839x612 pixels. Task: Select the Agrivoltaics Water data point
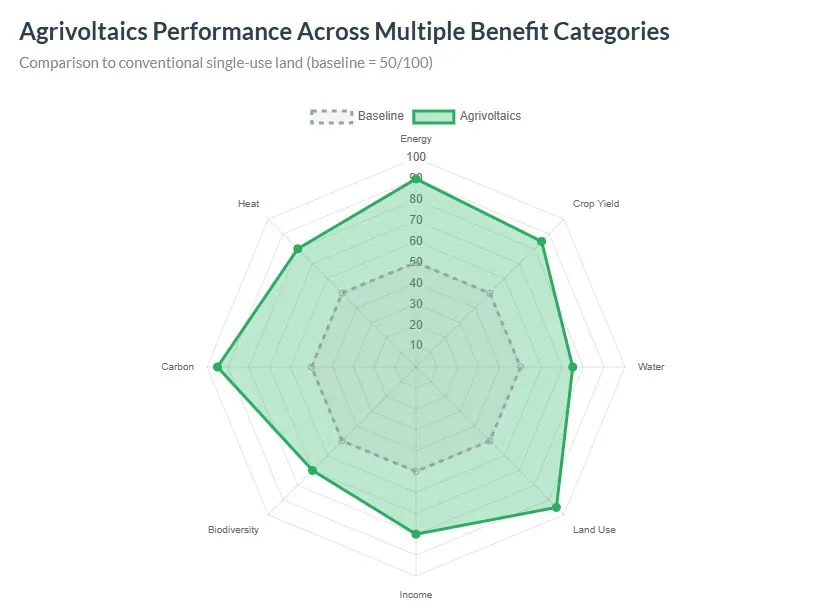[x=573, y=367]
